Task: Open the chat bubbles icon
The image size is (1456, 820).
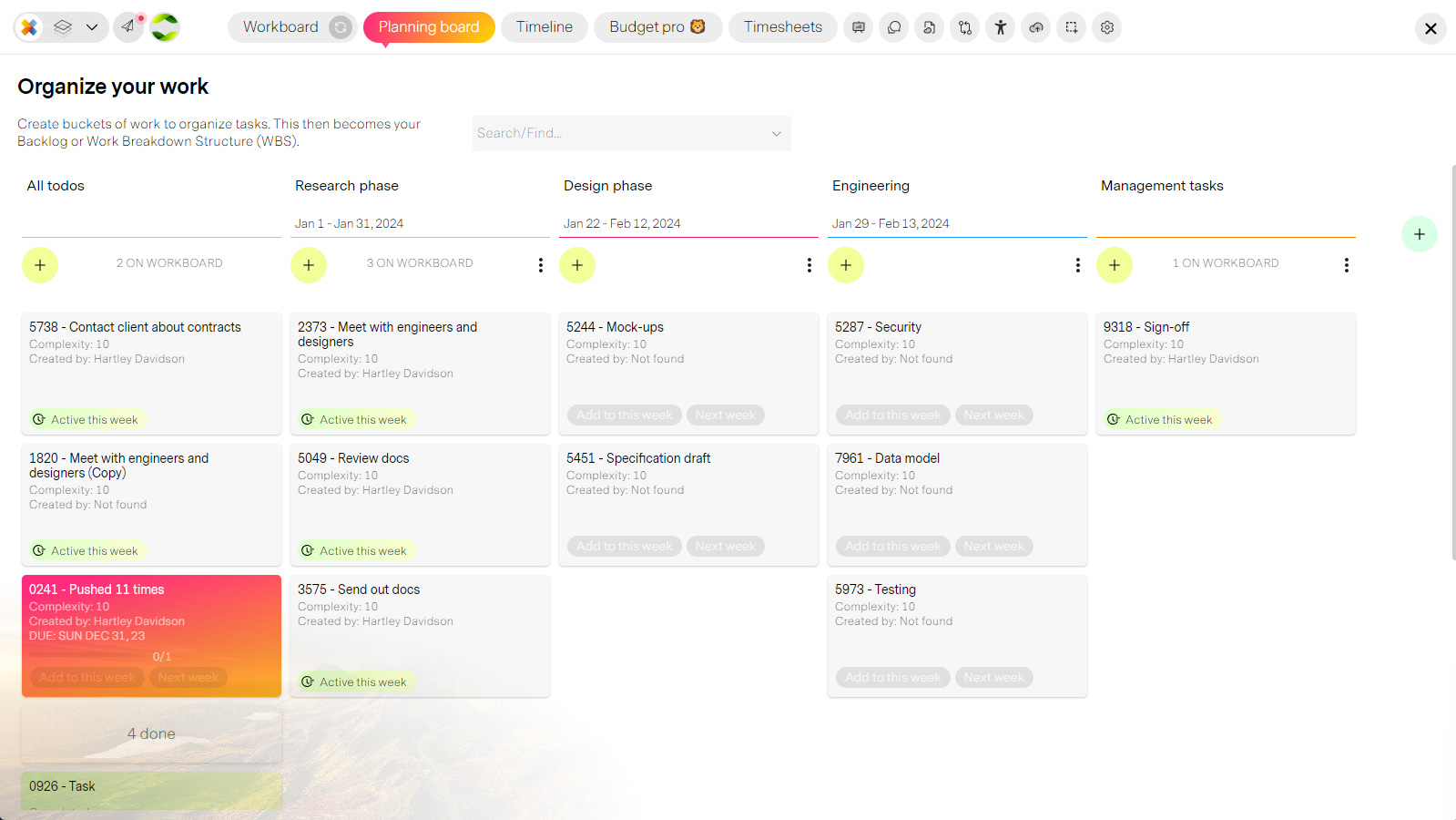Action: 894,27
